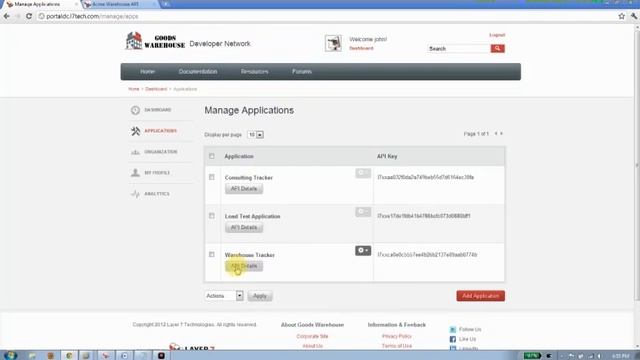Click the Corporate Site footer link

tap(312, 336)
